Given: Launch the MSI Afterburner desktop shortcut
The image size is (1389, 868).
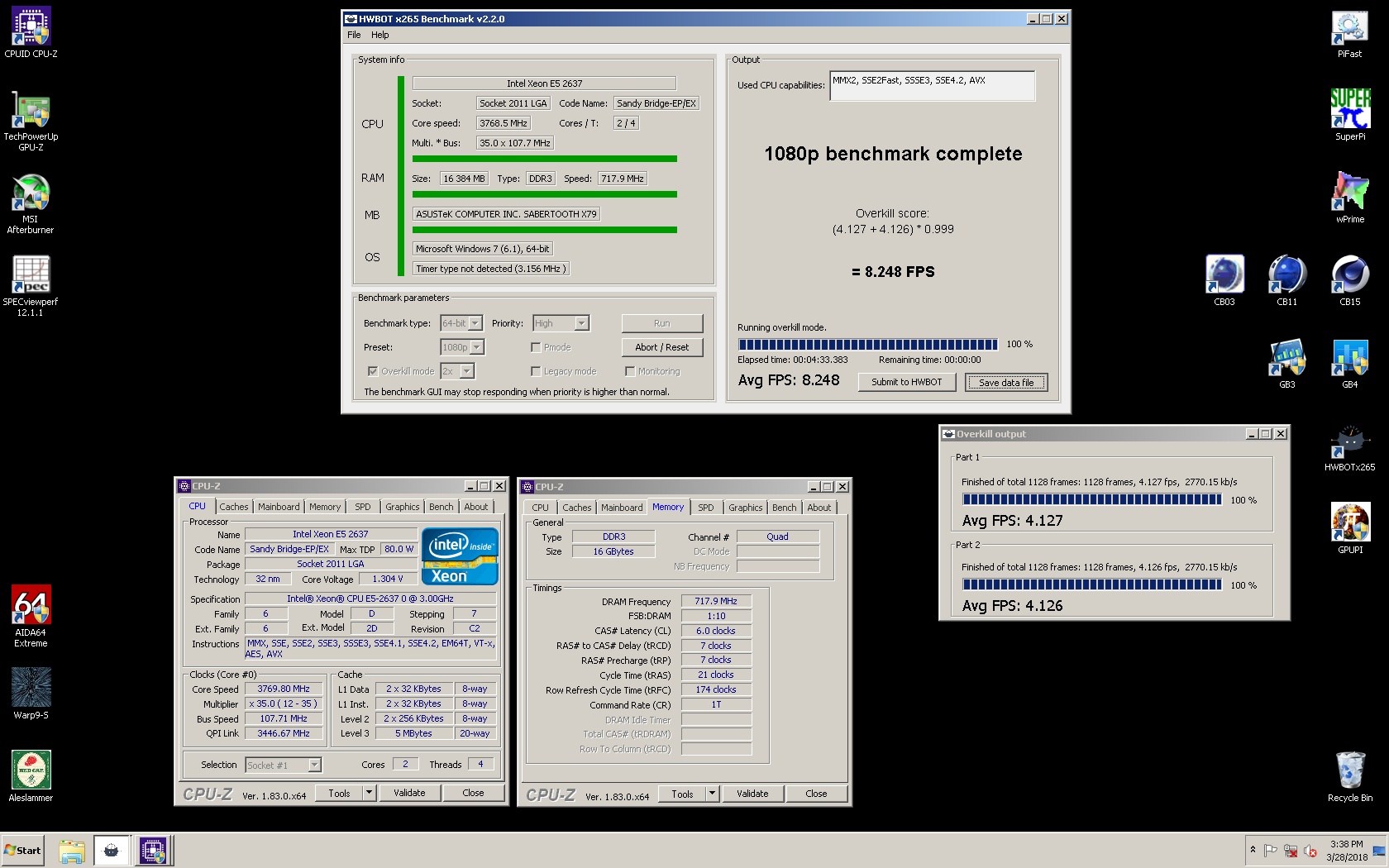Looking at the screenshot, I should (x=31, y=203).
